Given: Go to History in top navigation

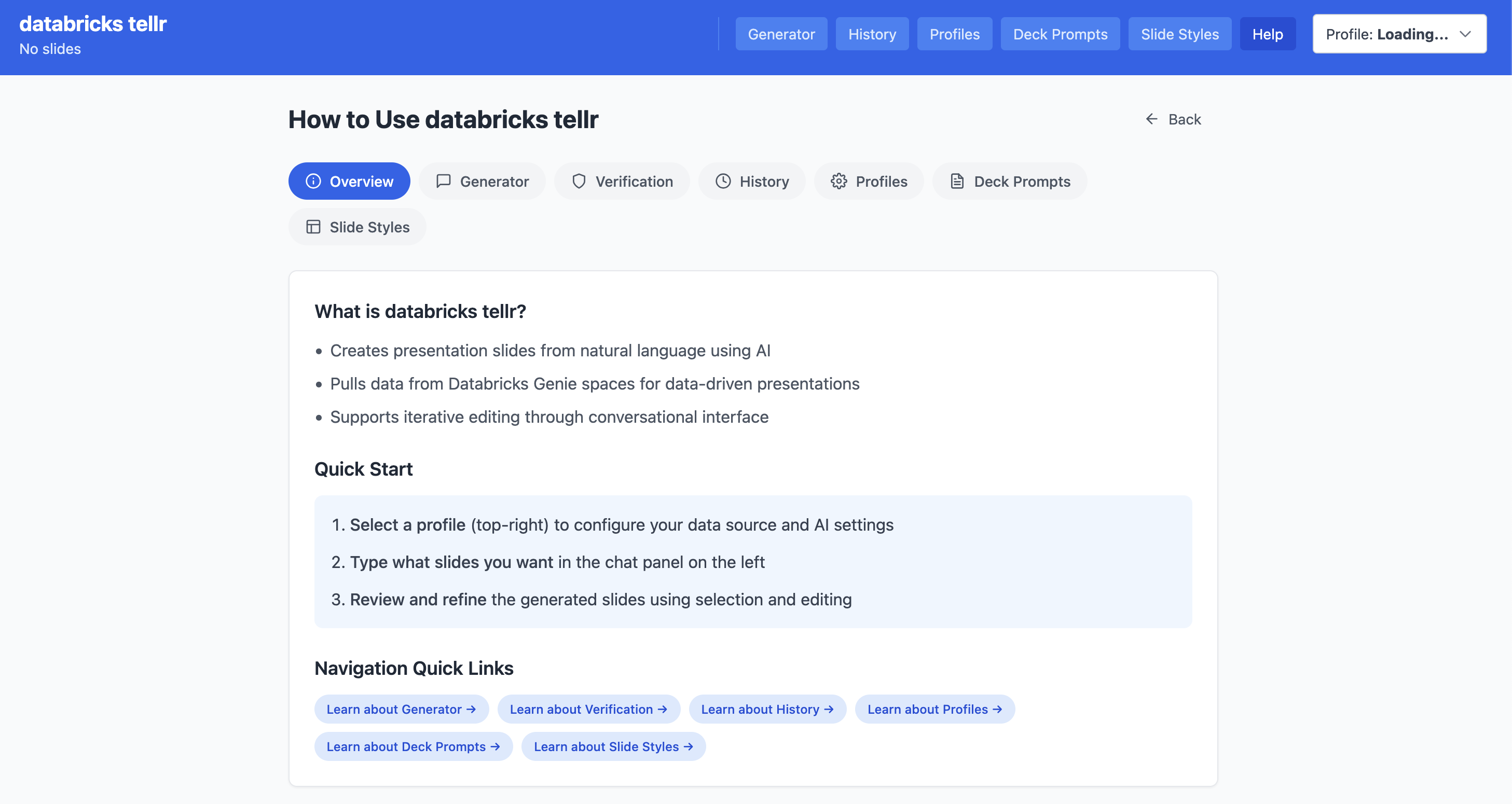Looking at the screenshot, I should pos(872,34).
